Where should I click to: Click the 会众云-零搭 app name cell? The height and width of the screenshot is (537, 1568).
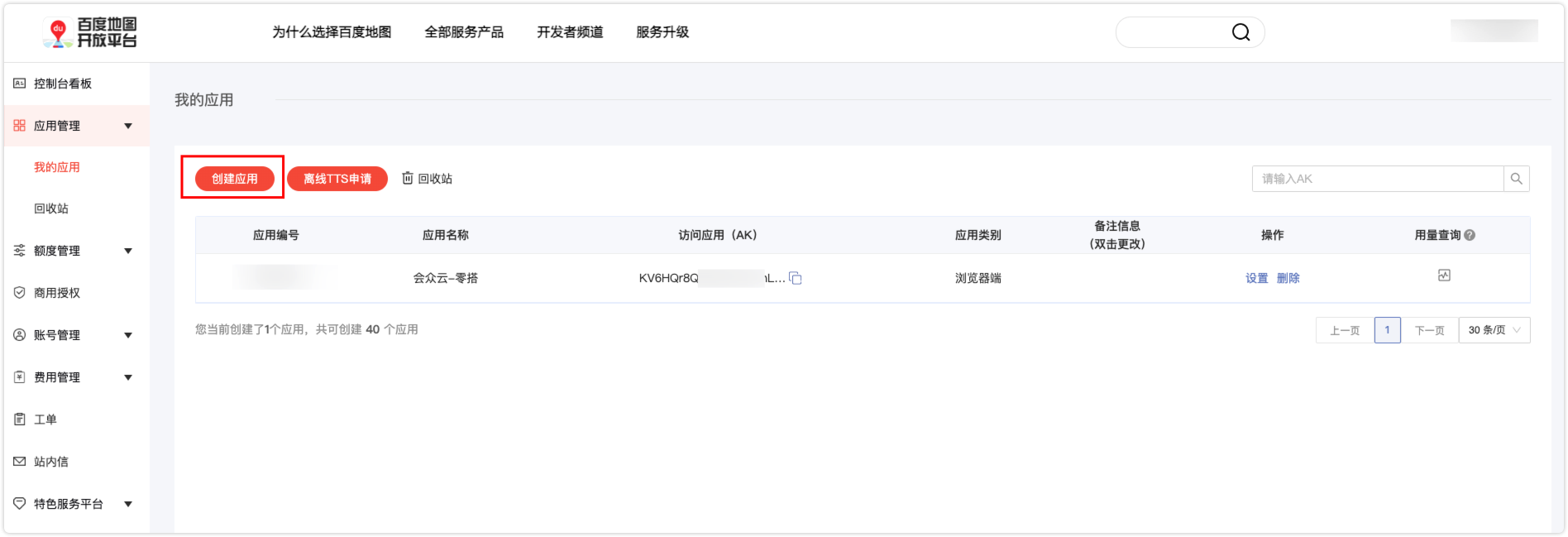coord(446,278)
